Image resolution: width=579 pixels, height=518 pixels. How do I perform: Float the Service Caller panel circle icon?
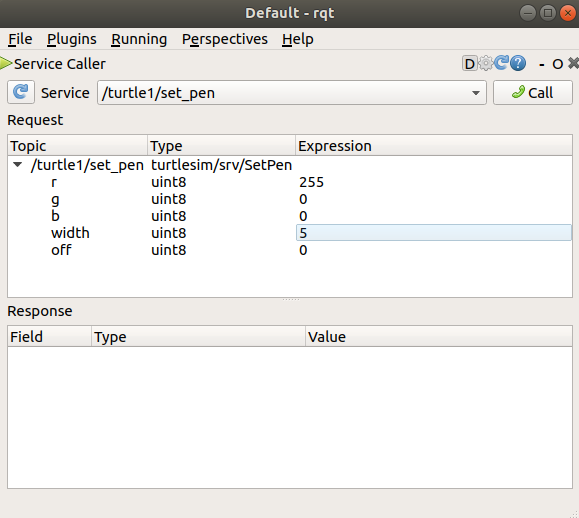(x=558, y=64)
